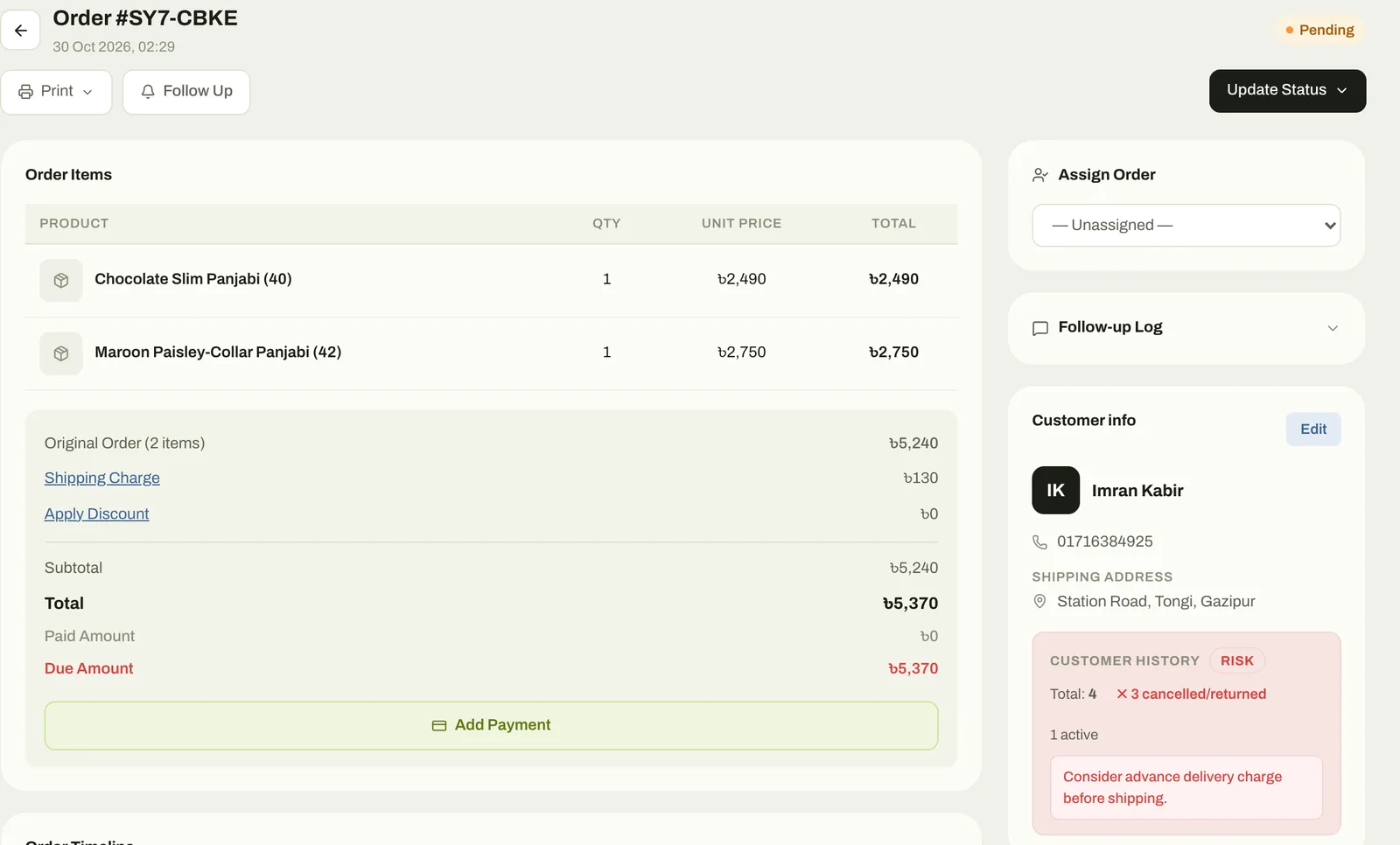Click the bell icon on Follow Up
1400x845 pixels.
click(148, 92)
